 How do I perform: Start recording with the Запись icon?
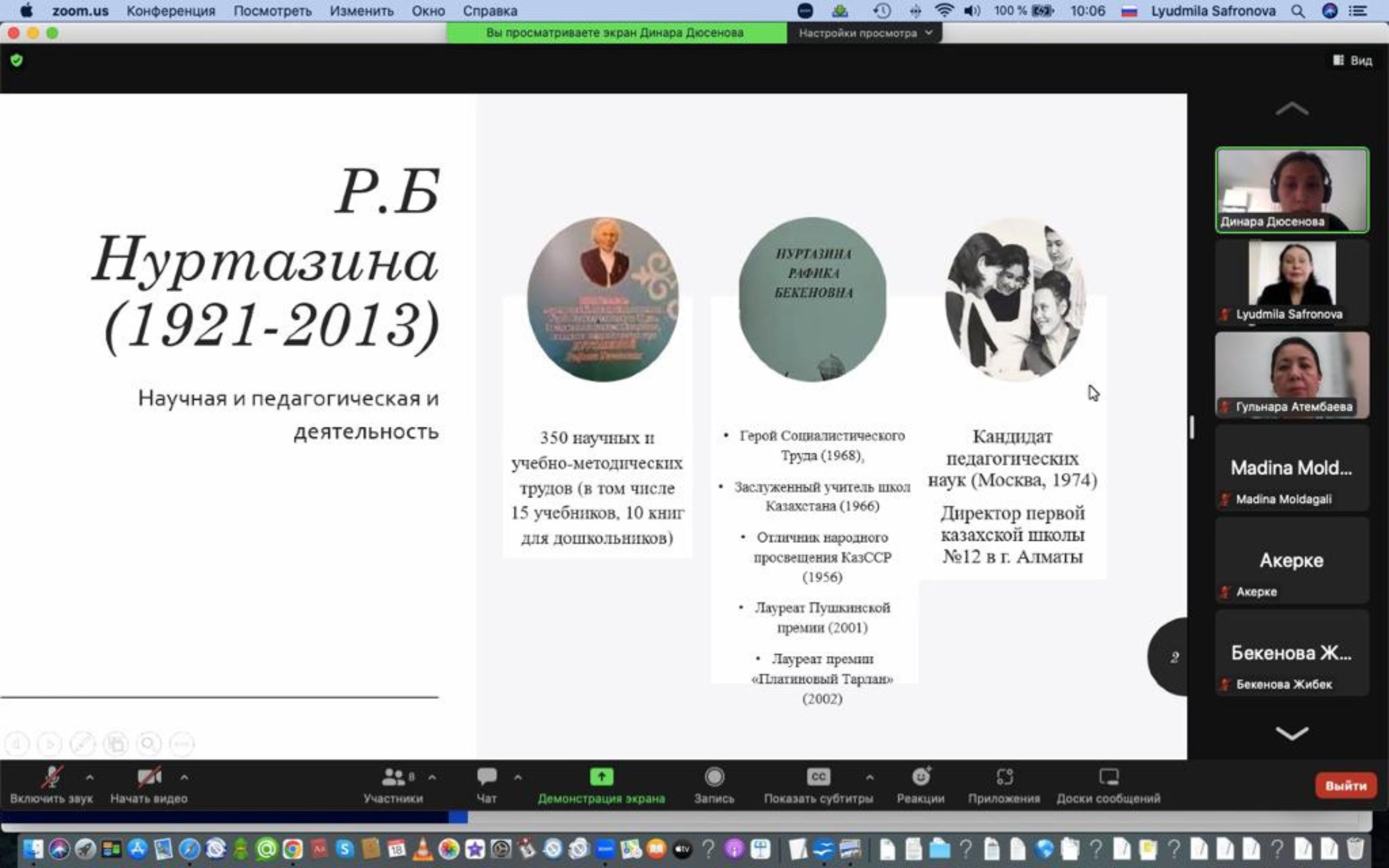point(714,777)
